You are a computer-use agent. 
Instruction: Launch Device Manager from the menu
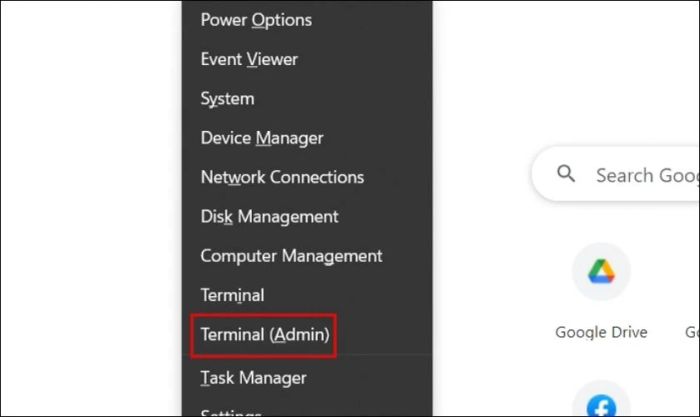[x=262, y=138]
